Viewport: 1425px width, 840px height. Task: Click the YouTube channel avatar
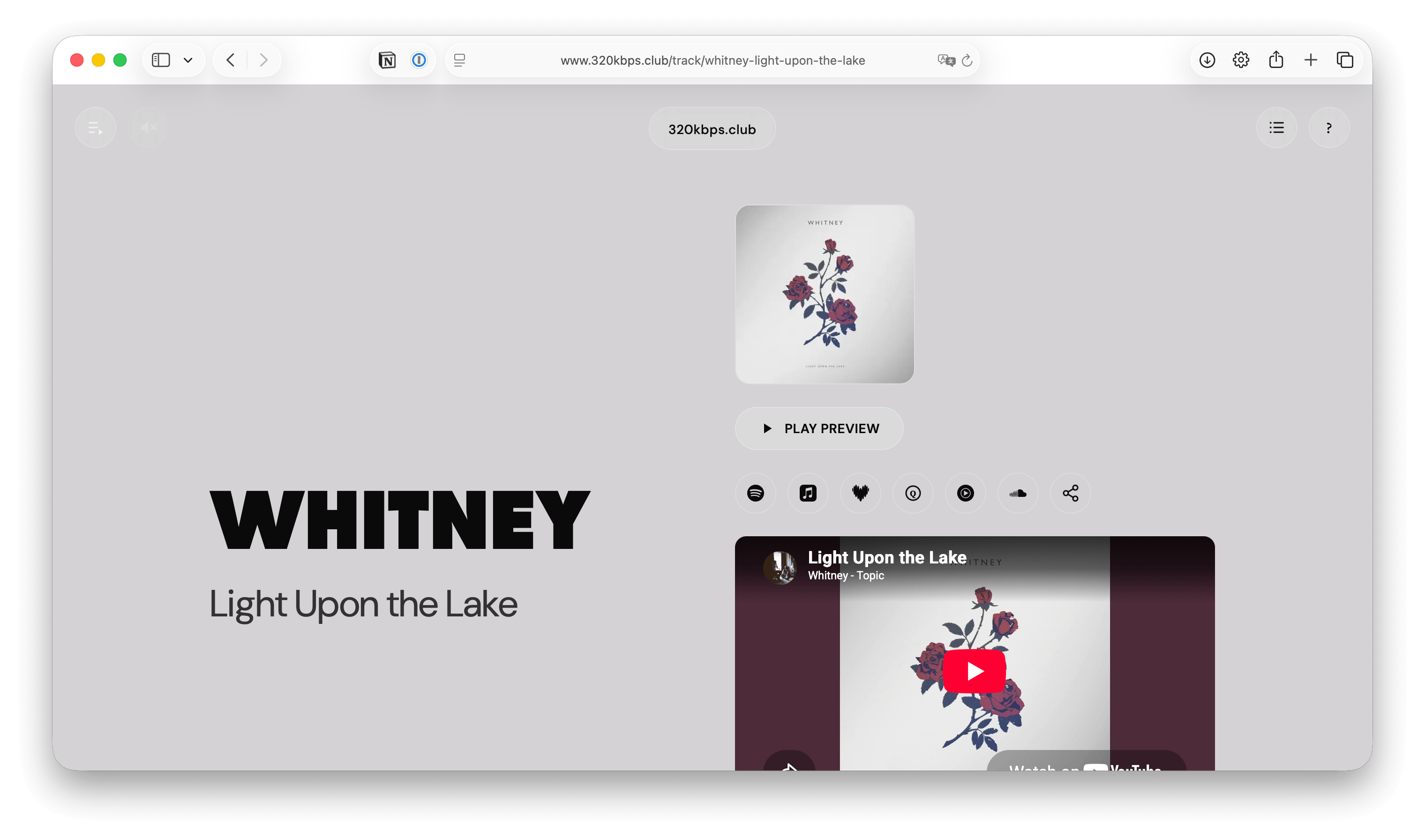[780, 567]
